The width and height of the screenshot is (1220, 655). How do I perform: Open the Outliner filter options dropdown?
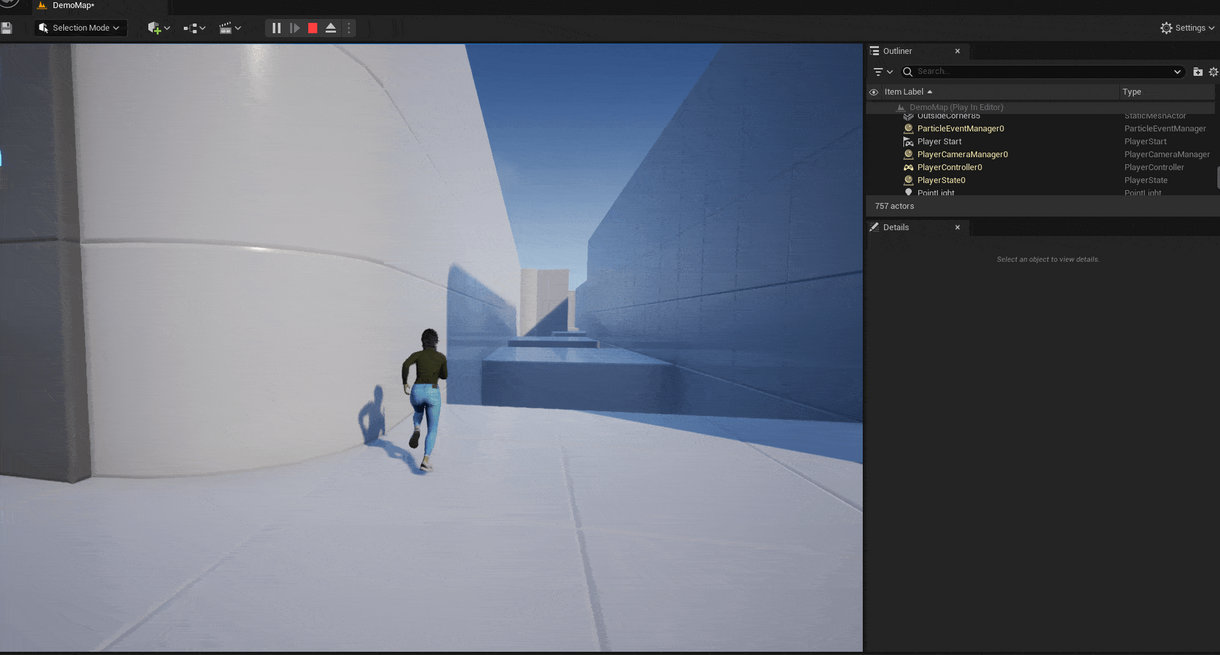883,72
